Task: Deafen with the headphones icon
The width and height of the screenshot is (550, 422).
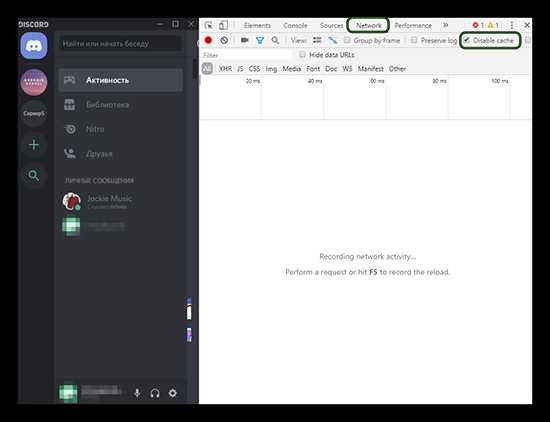Action: (155, 393)
